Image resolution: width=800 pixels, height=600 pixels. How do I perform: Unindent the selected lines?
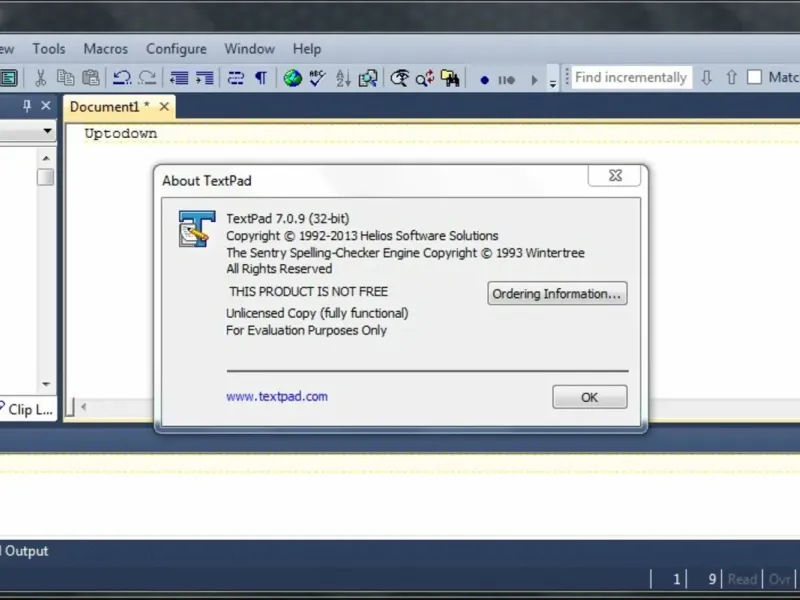tap(179, 78)
